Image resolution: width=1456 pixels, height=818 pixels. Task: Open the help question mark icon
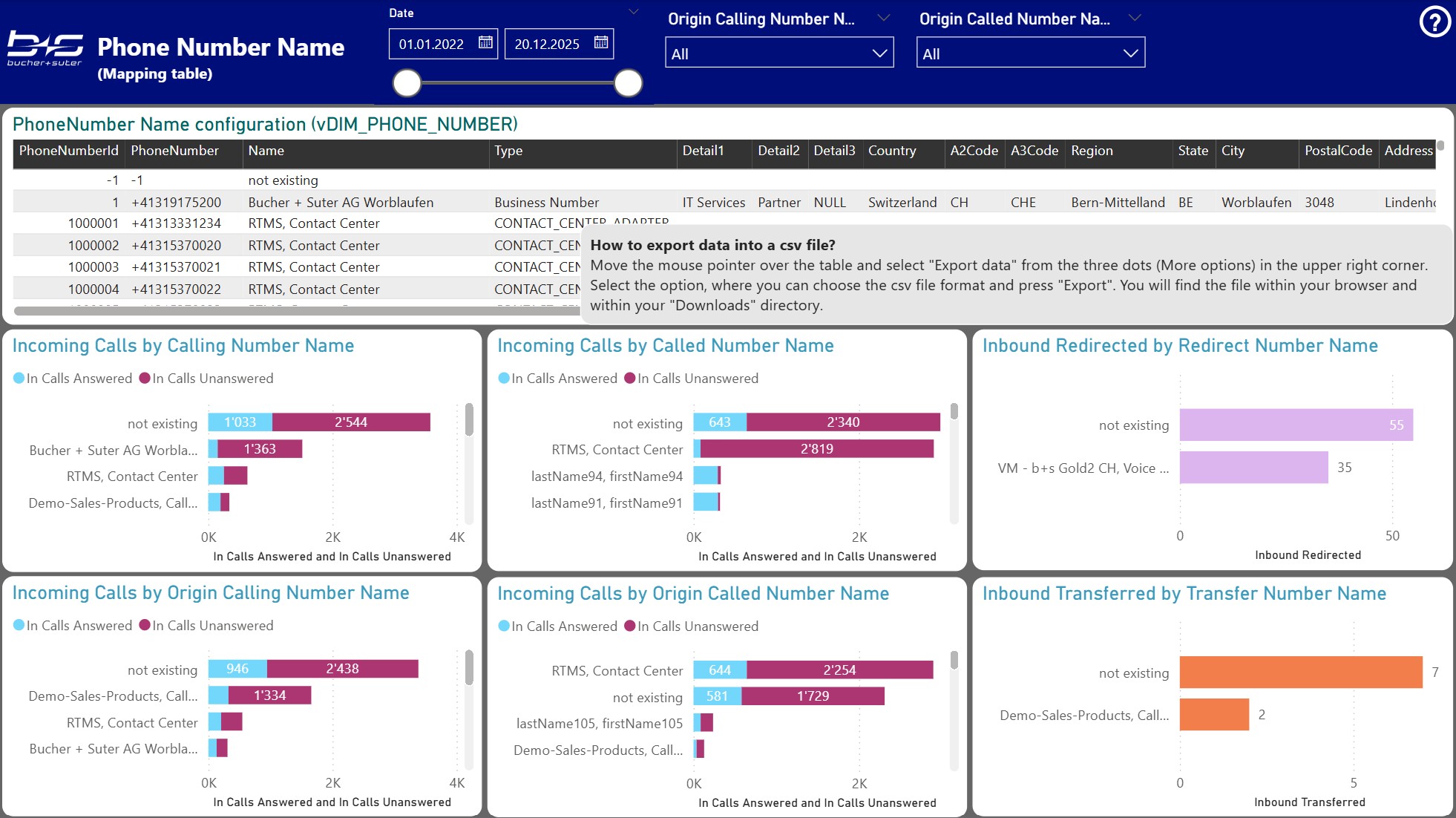point(1434,22)
